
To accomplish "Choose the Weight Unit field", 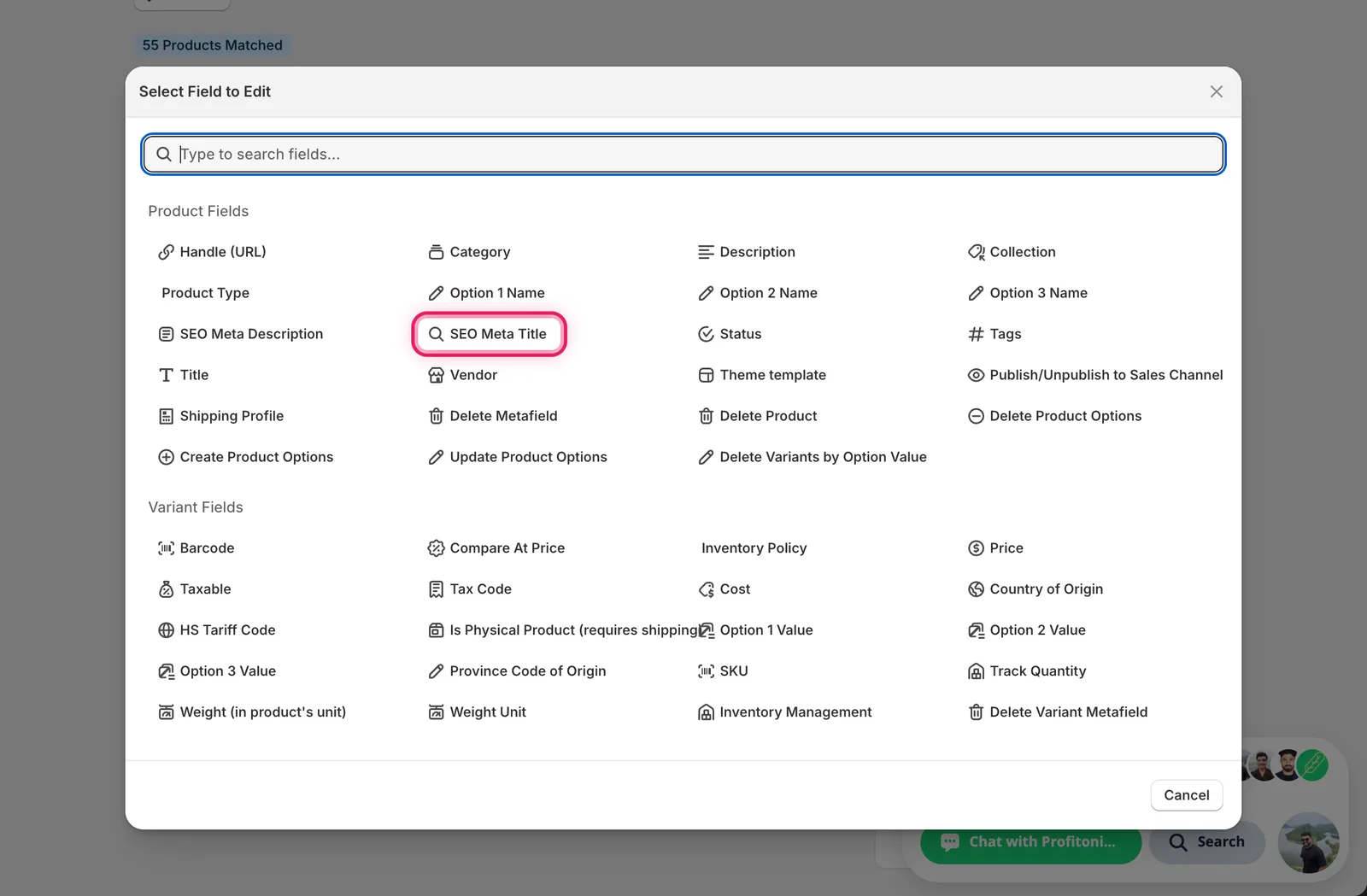I will (x=478, y=712).
